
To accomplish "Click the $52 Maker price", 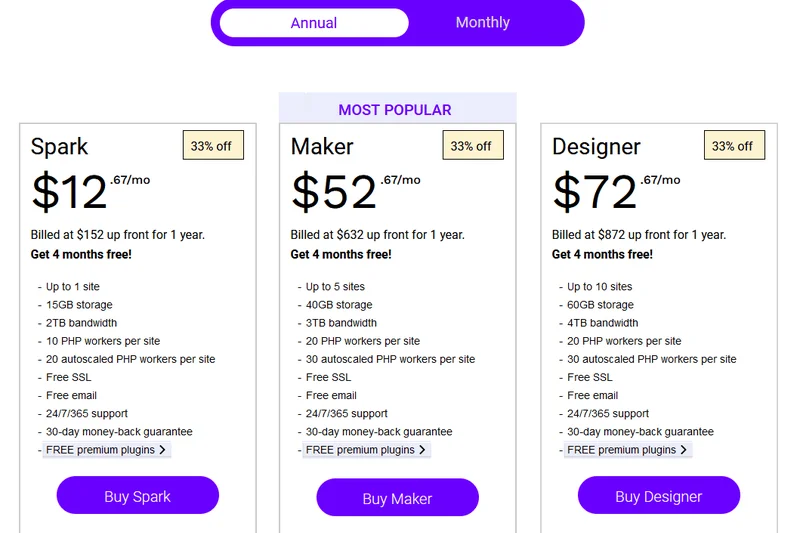I will pos(334,192).
